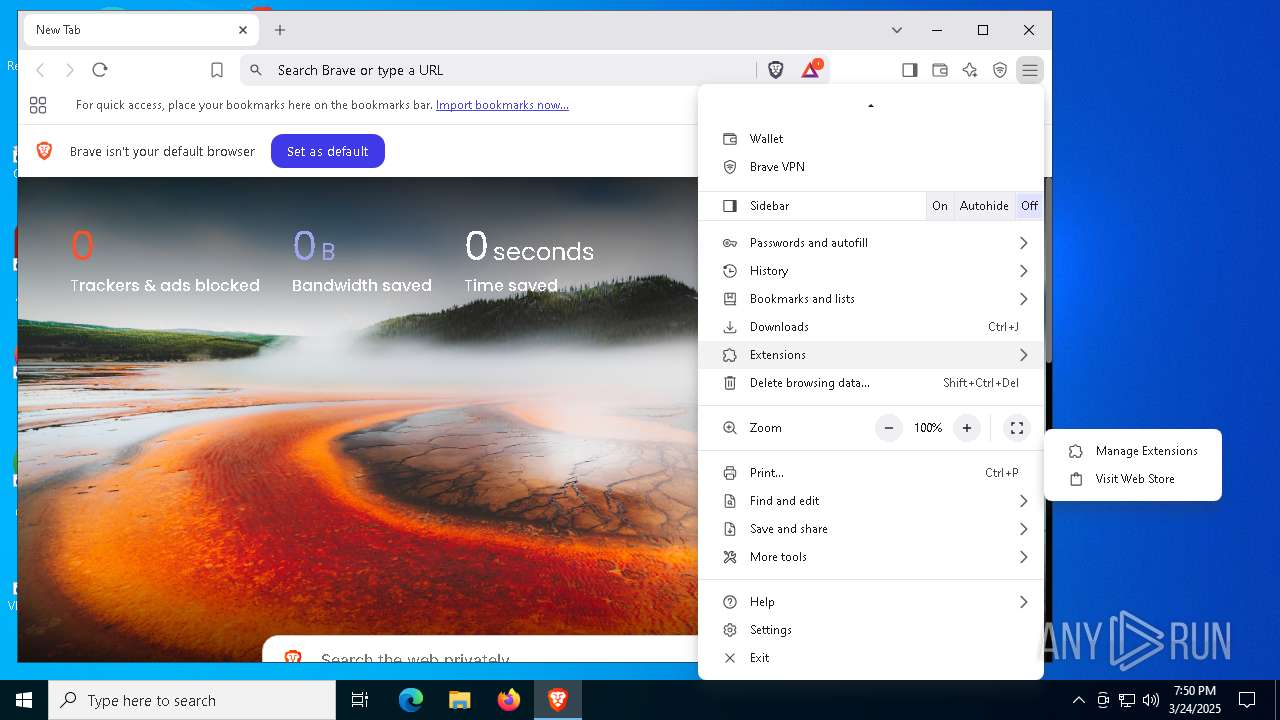The width and height of the screenshot is (1280, 720).
Task: Click Set as default button
Action: [x=328, y=151]
